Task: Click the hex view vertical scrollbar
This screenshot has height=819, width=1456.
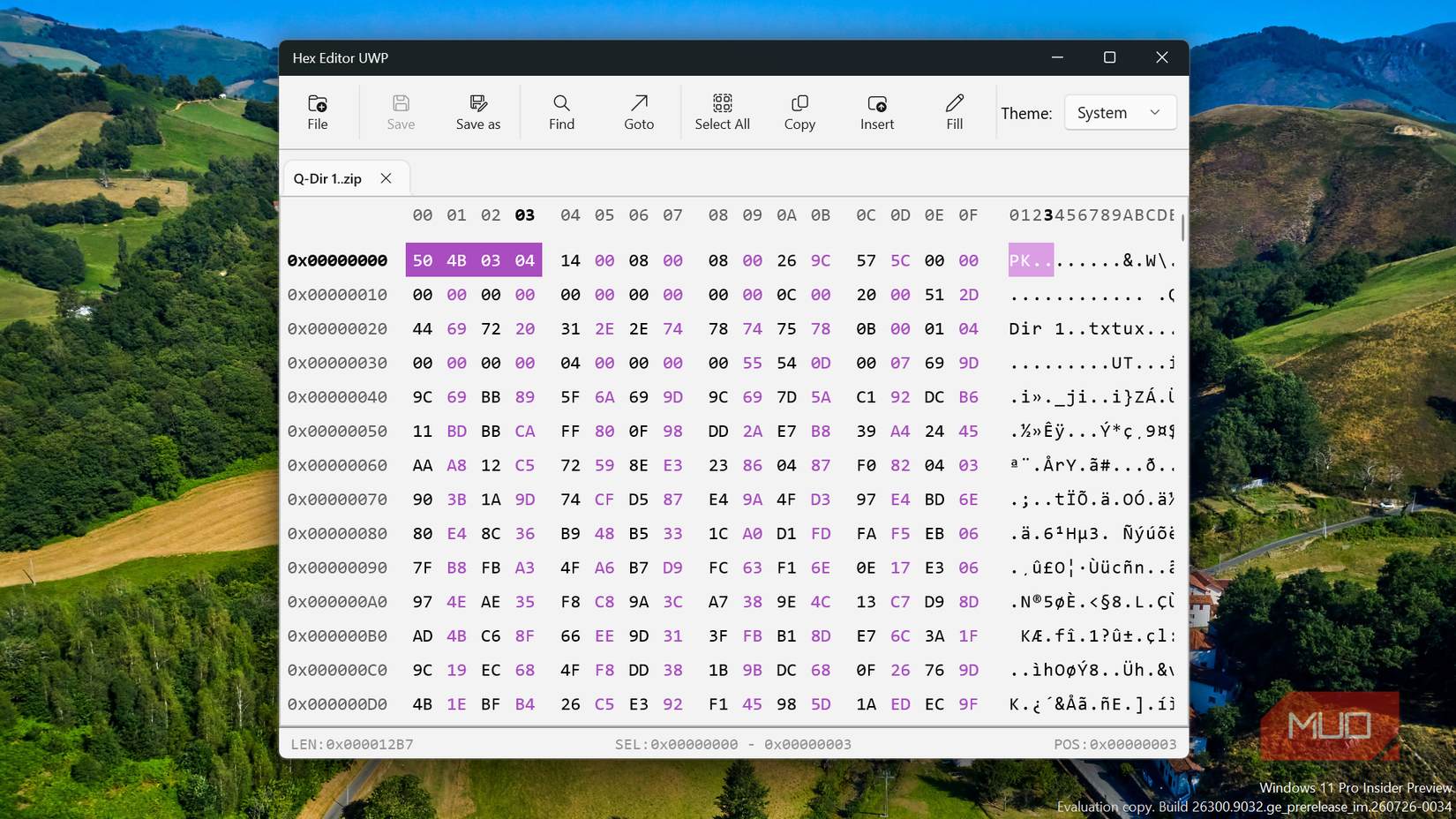Action: coord(1182,226)
